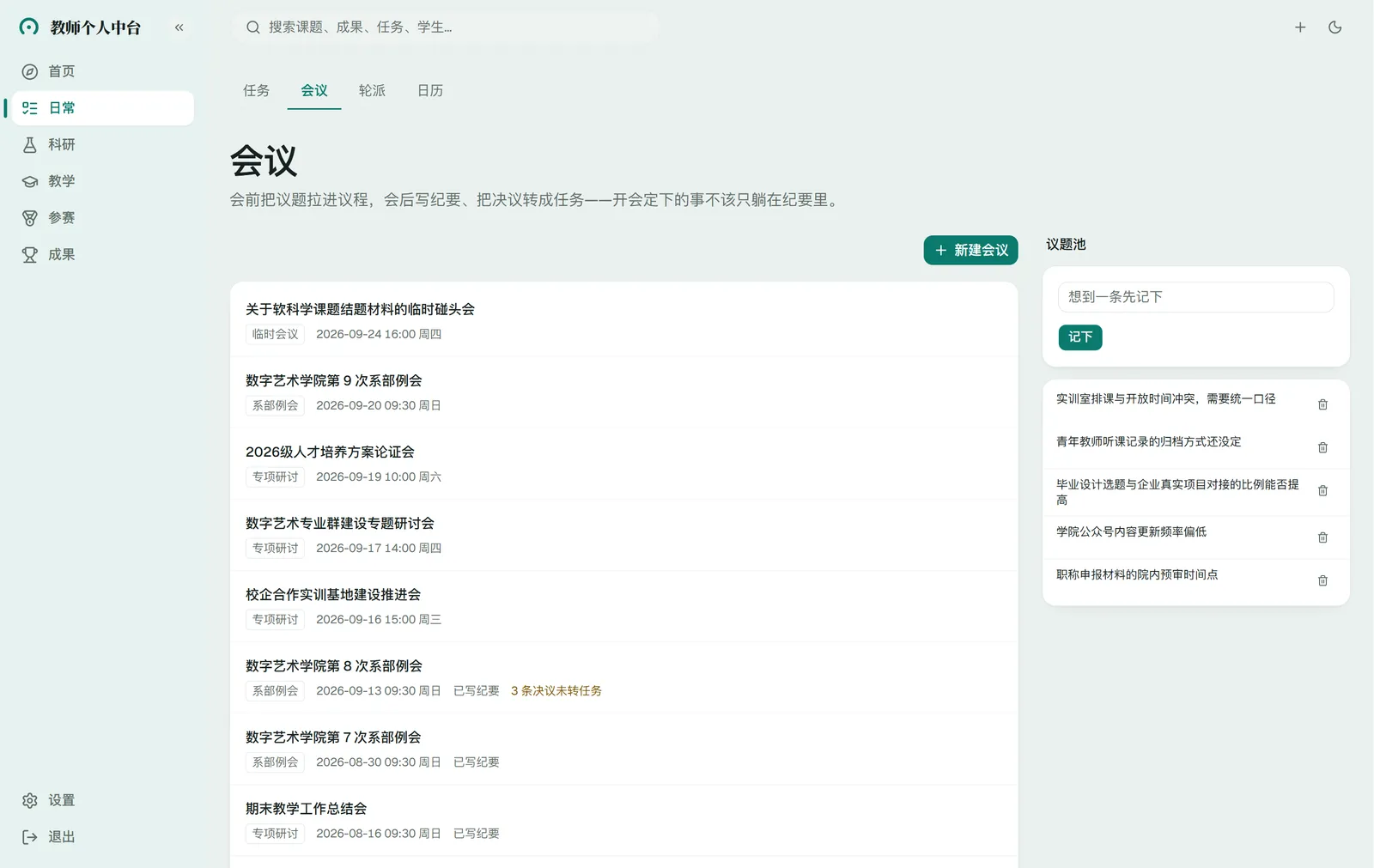
Task: Go to the 日历 tab
Action: point(430,90)
